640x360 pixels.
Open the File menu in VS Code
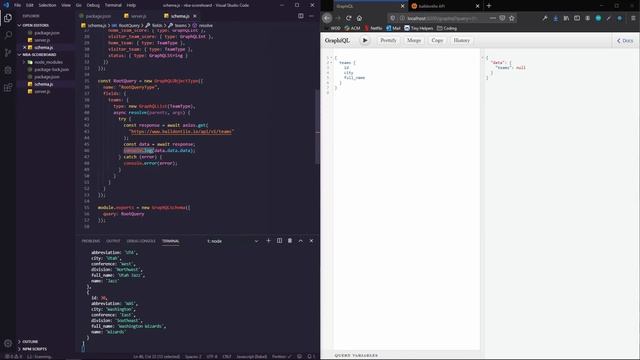click(x=18, y=5)
